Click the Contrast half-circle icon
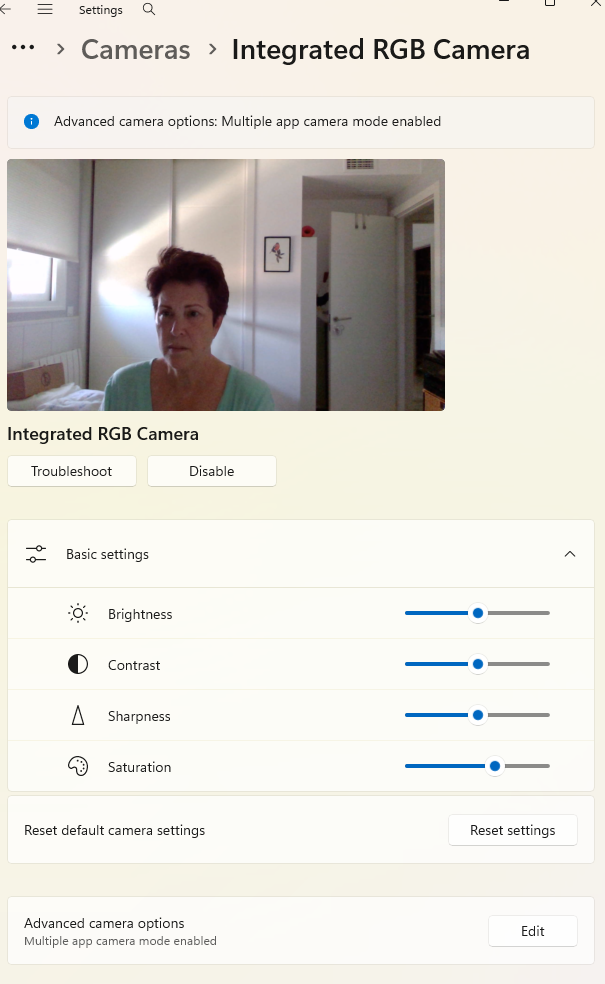The image size is (605, 984). pyautogui.click(x=78, y=664)
